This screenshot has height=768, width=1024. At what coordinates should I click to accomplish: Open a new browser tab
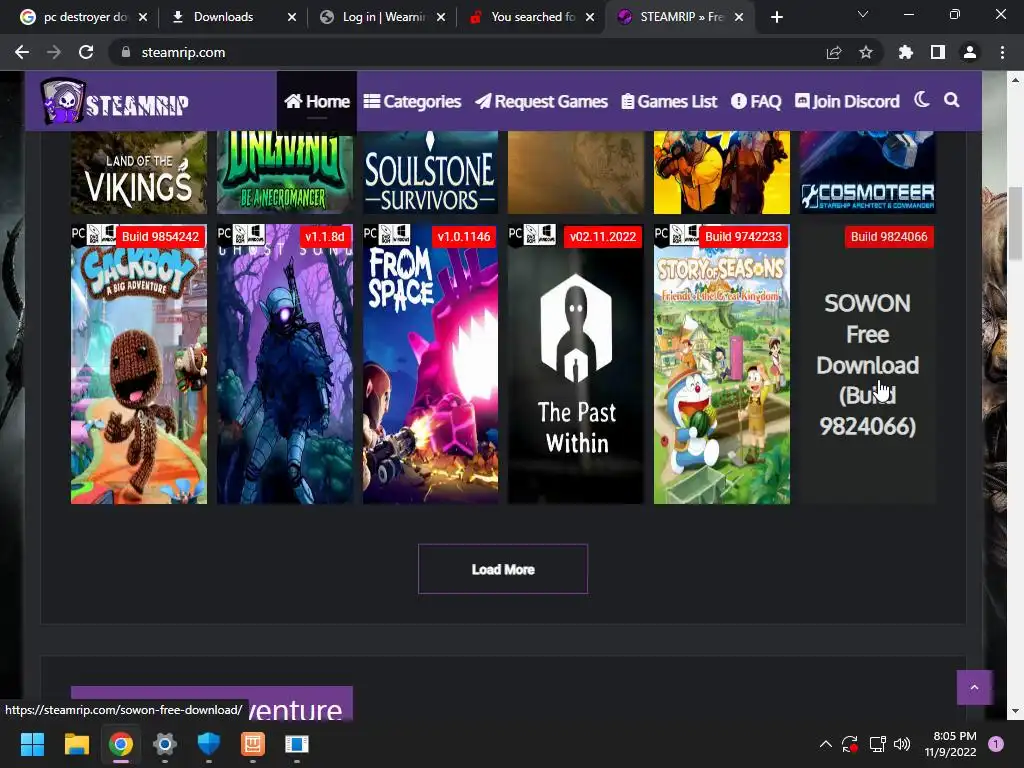tap(776, 17)
